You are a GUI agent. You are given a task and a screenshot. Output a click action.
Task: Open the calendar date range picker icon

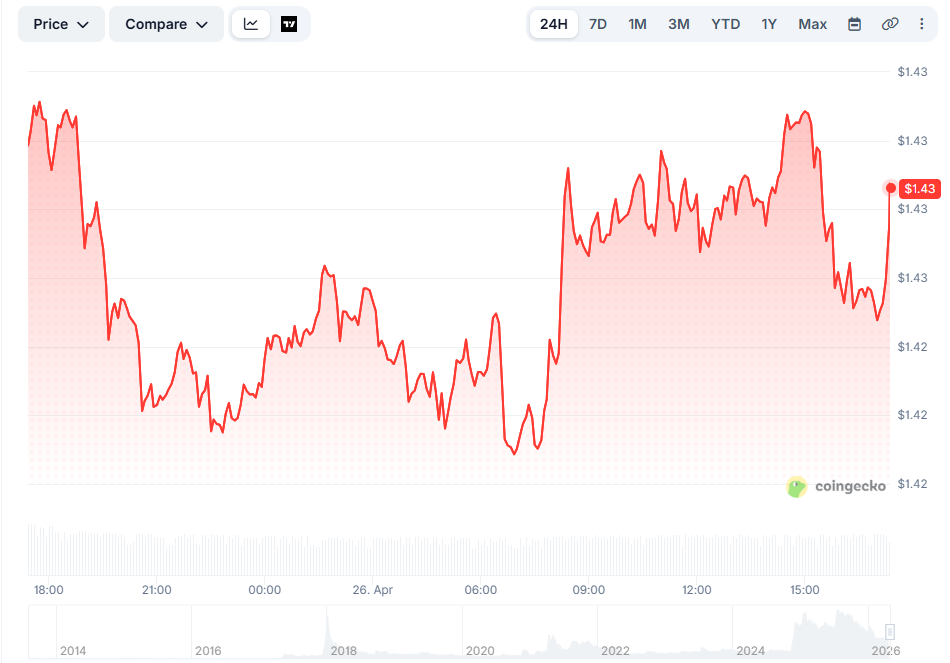tap(855, 23)
